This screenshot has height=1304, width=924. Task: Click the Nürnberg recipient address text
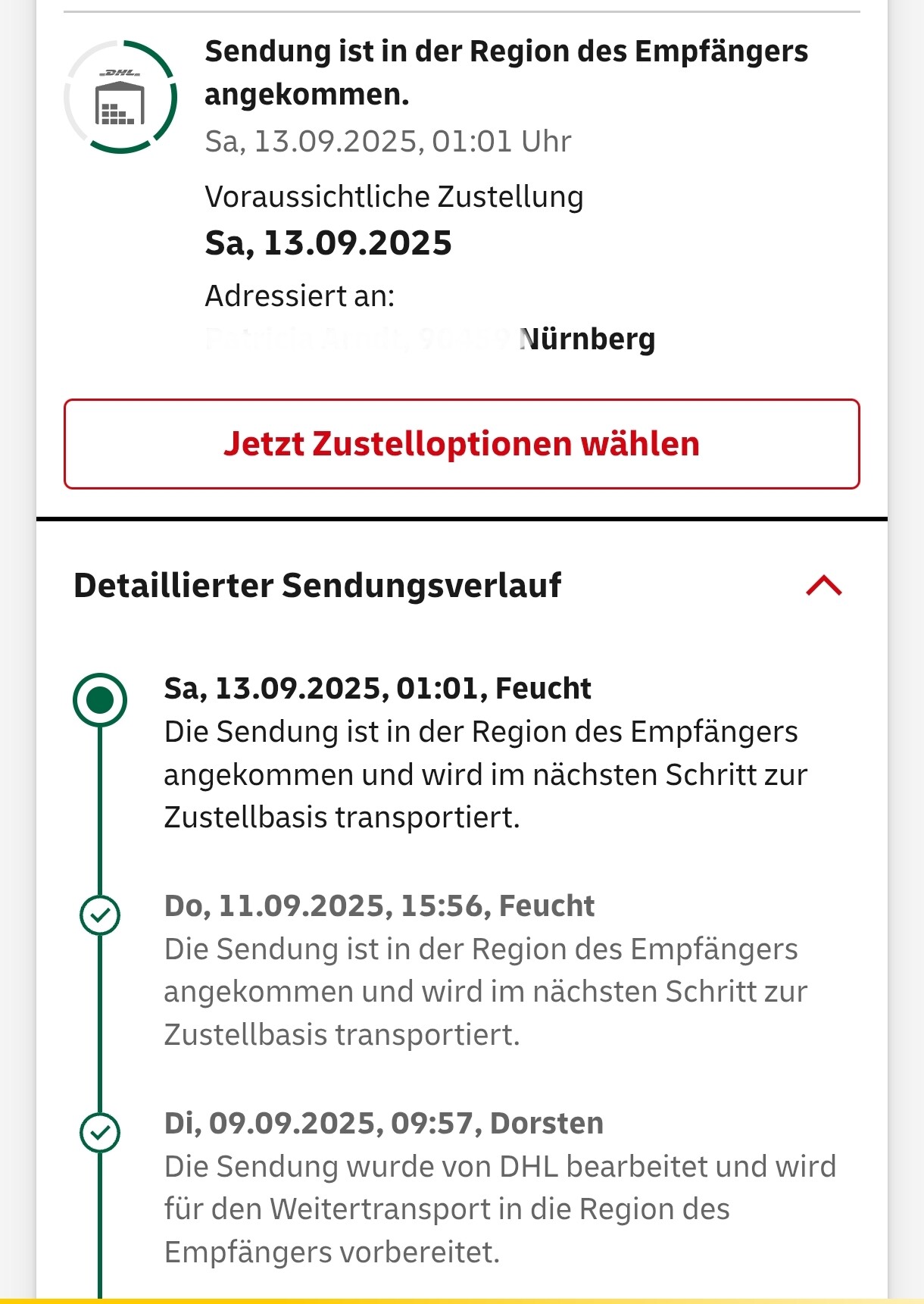[587, 339]
